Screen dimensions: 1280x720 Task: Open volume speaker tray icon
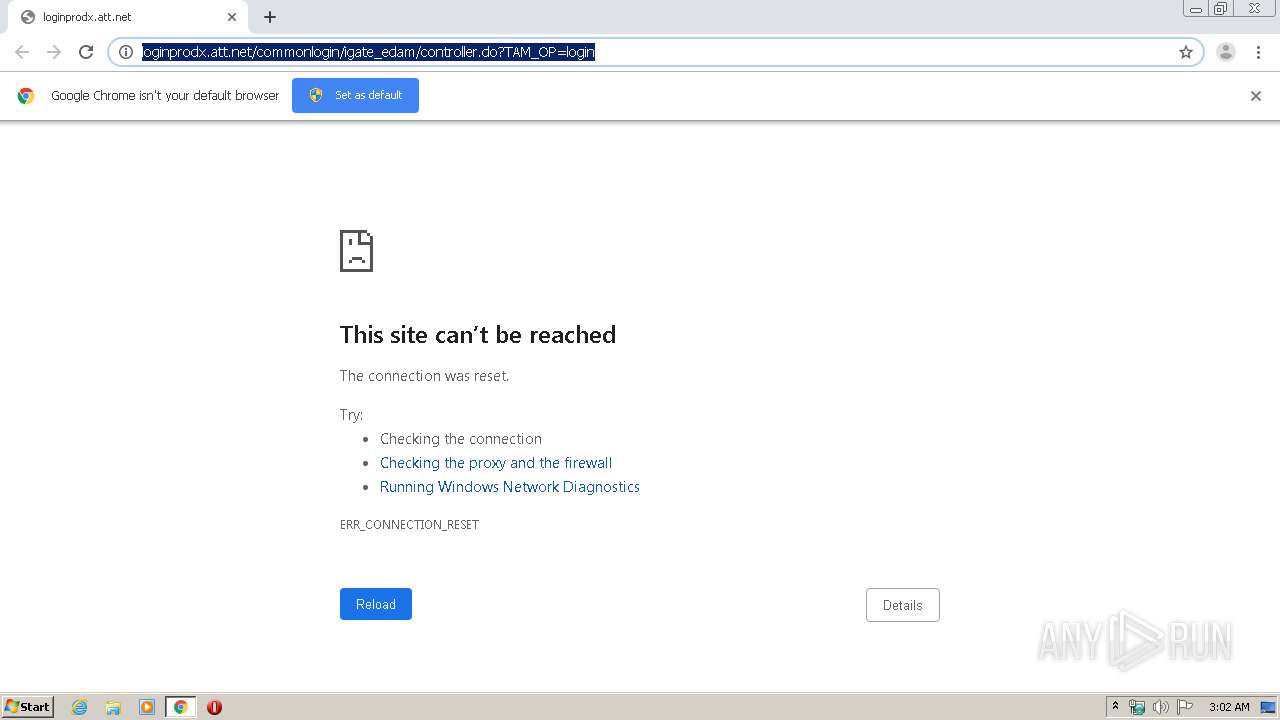click(1161, 707)
